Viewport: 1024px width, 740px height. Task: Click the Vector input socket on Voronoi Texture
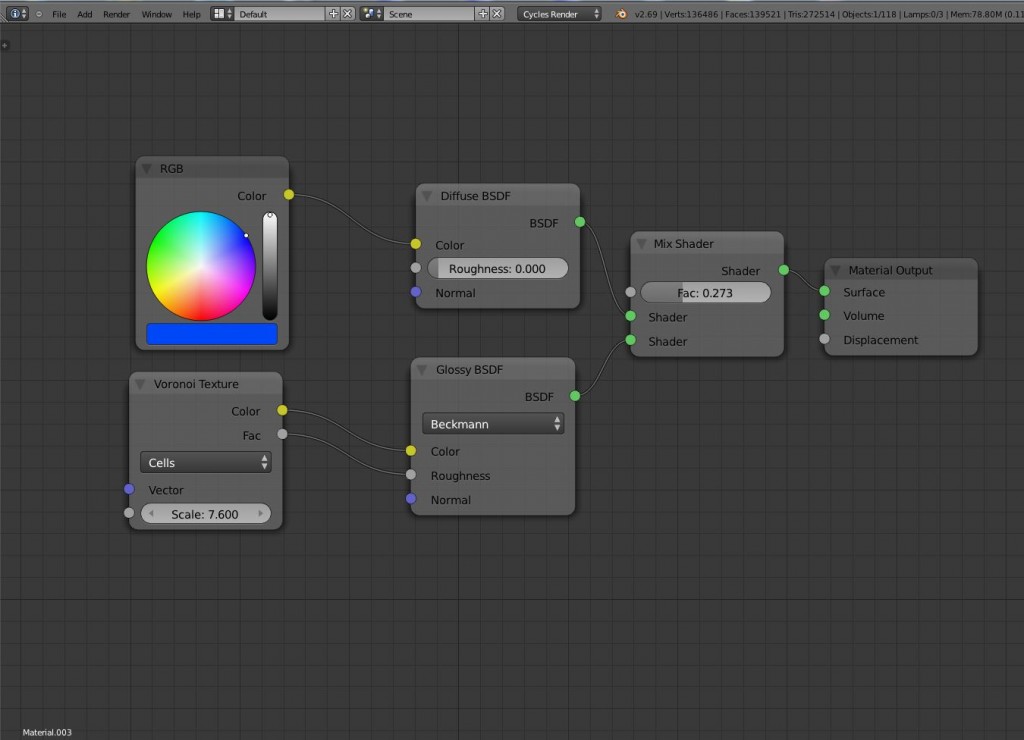click(128, 490)
